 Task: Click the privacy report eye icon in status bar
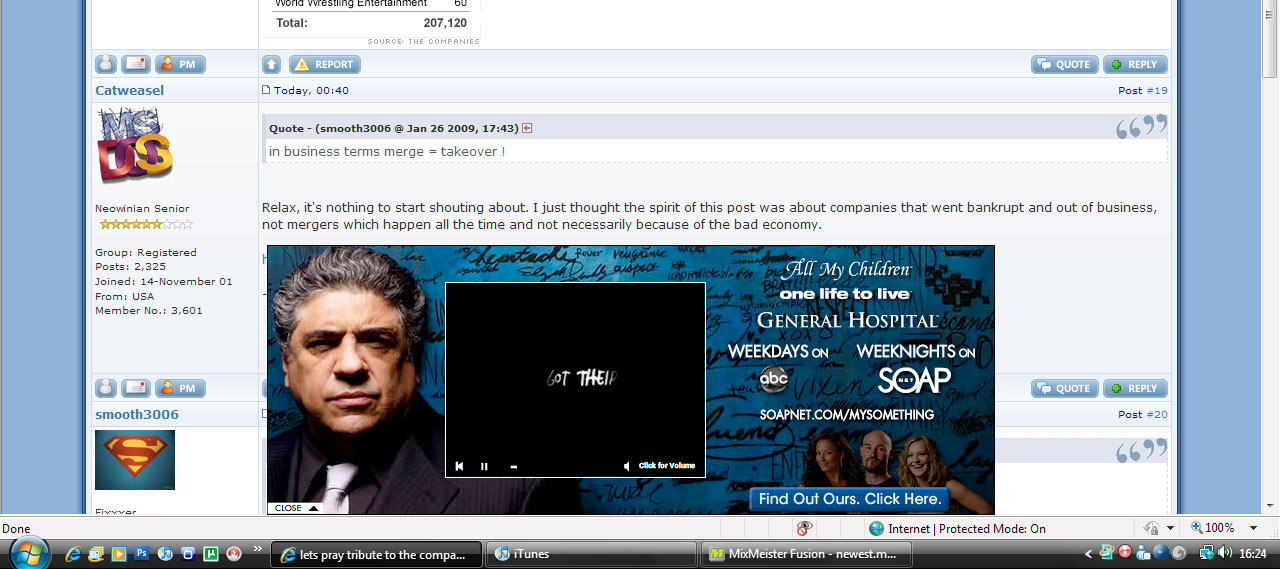[804, 528]
